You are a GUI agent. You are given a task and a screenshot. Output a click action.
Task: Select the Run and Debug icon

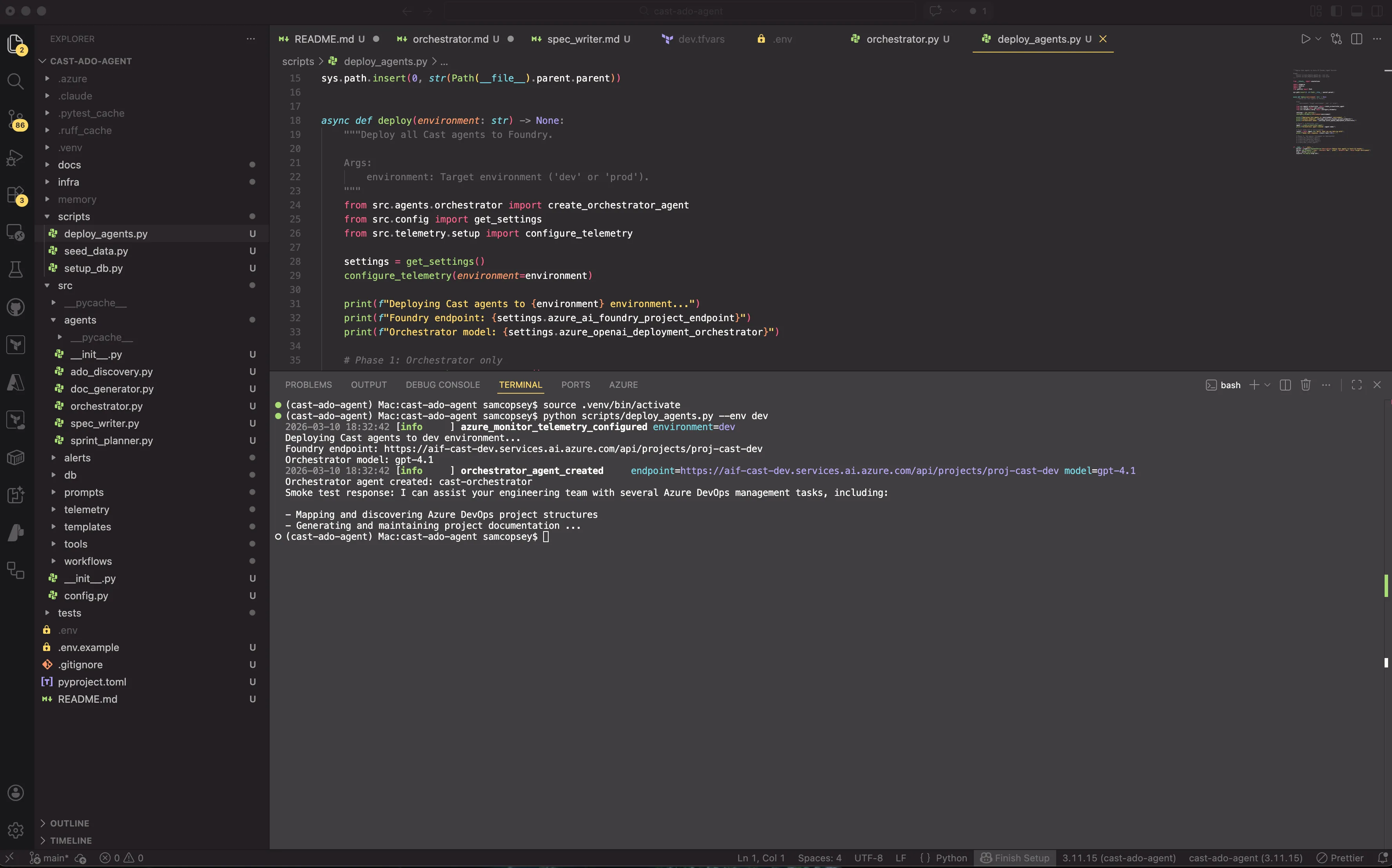(x=16, y=157)
